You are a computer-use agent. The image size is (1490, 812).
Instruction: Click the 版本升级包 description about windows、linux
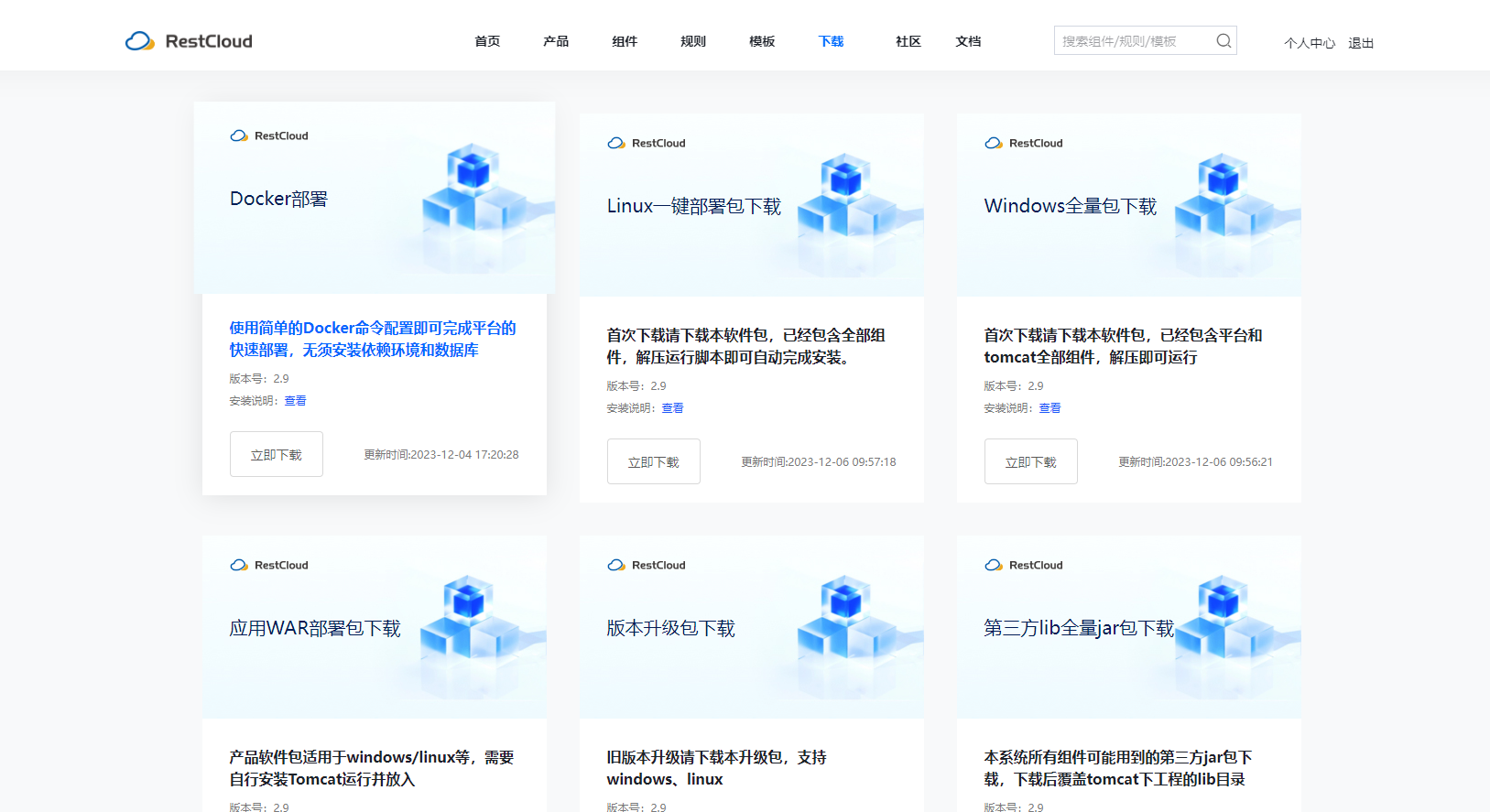coord(717,768)
